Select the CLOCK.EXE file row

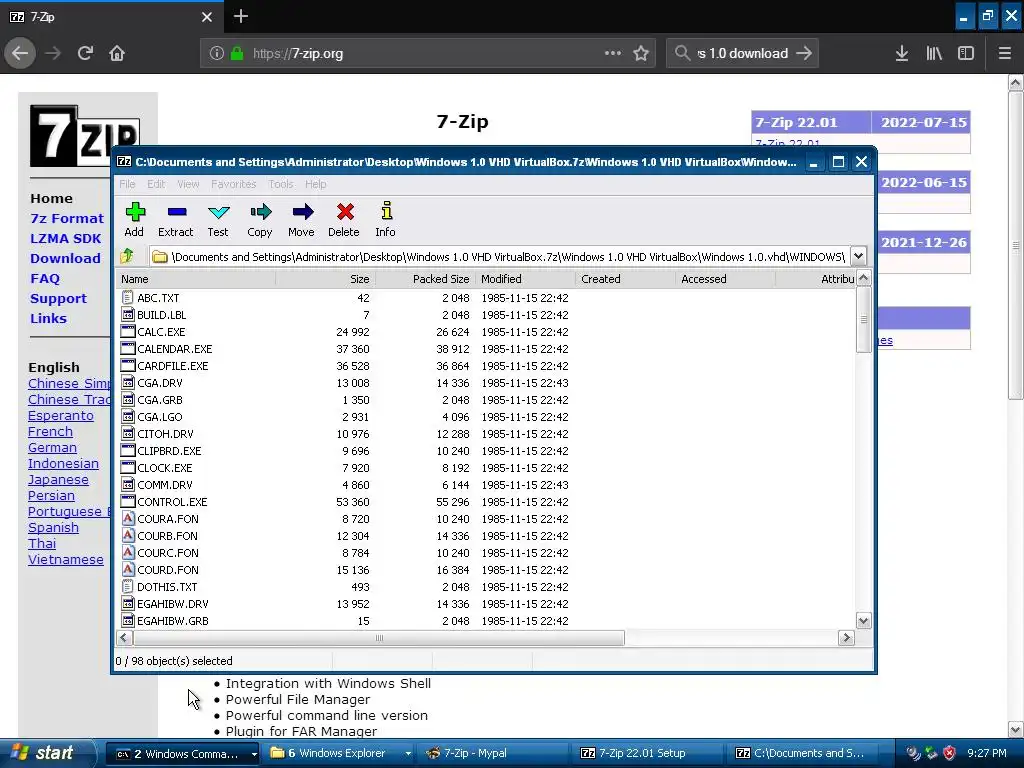coord(486,468)
